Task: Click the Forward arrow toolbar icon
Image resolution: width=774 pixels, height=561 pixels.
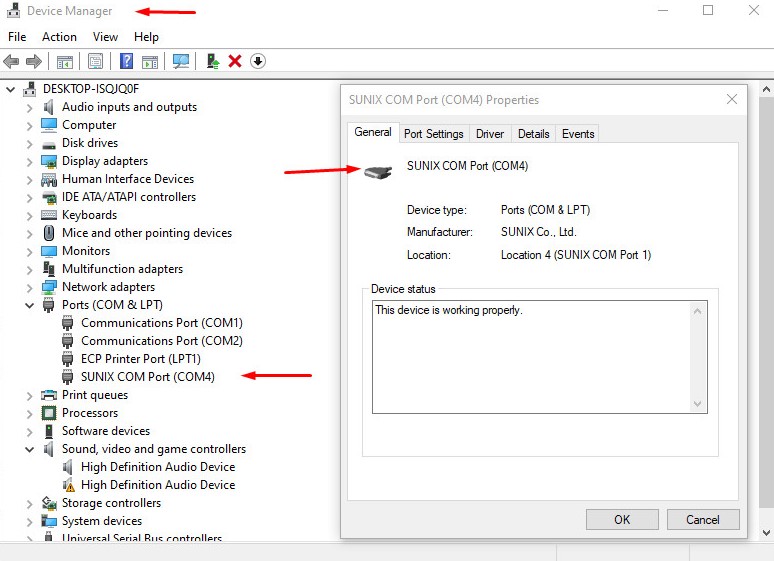Action: (x=34, y=61)
